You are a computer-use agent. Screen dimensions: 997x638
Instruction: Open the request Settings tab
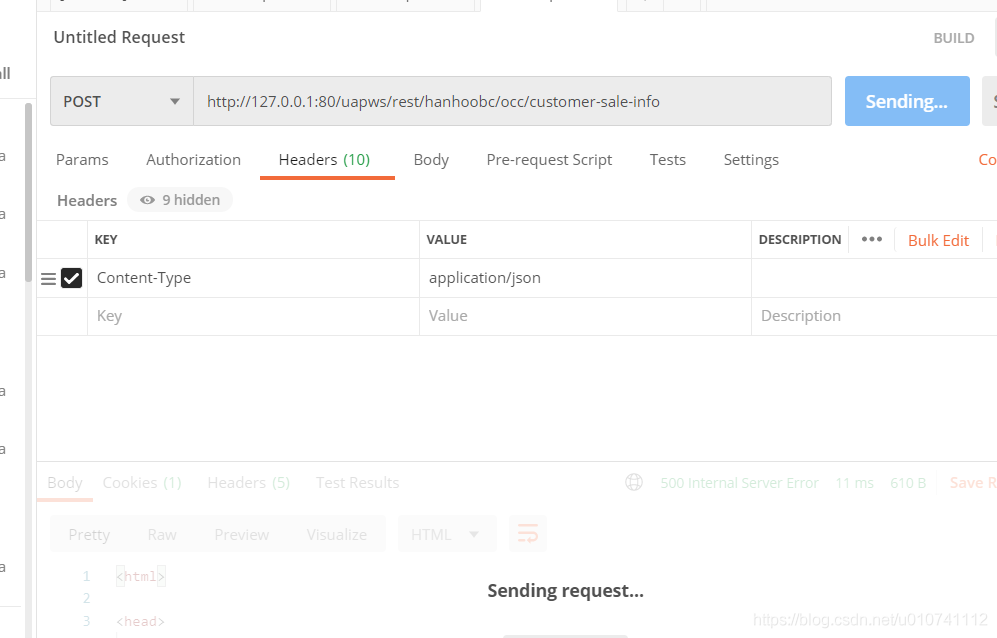coord(751,160)
